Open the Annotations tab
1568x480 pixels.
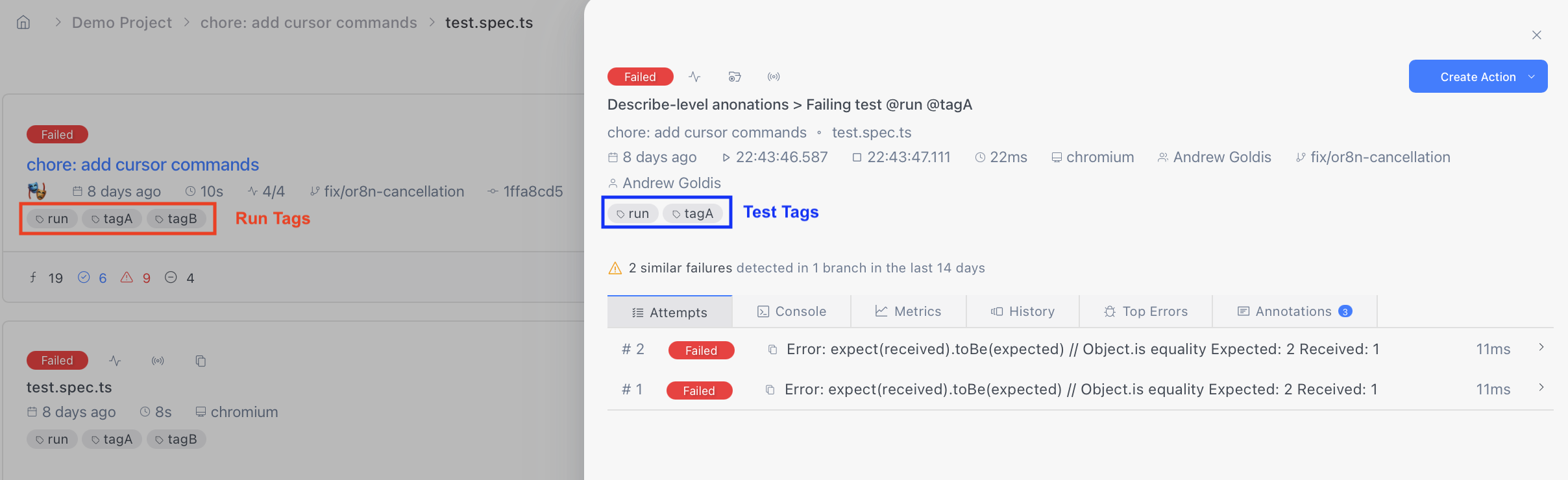coord(1294,312)
